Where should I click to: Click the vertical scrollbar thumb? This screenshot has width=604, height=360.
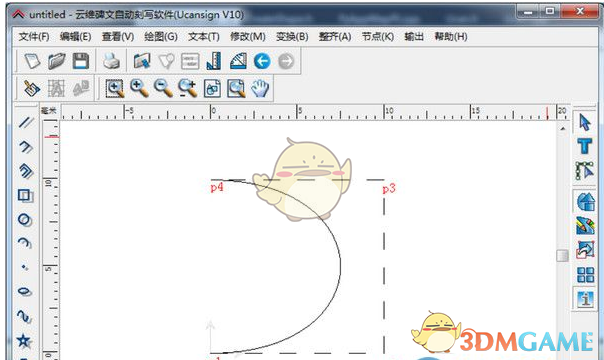(x=562, y=255)
